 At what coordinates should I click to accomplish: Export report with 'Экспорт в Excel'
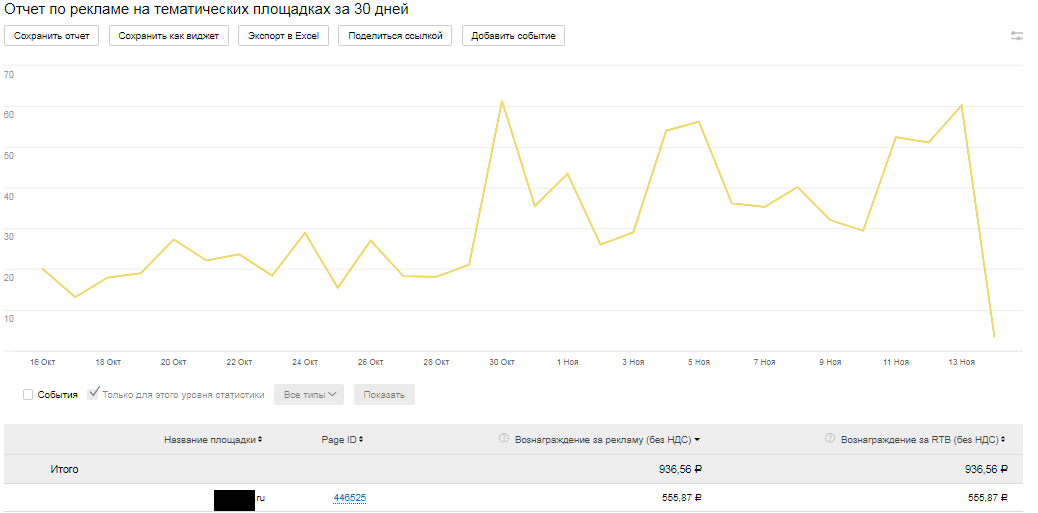[284, 36]
